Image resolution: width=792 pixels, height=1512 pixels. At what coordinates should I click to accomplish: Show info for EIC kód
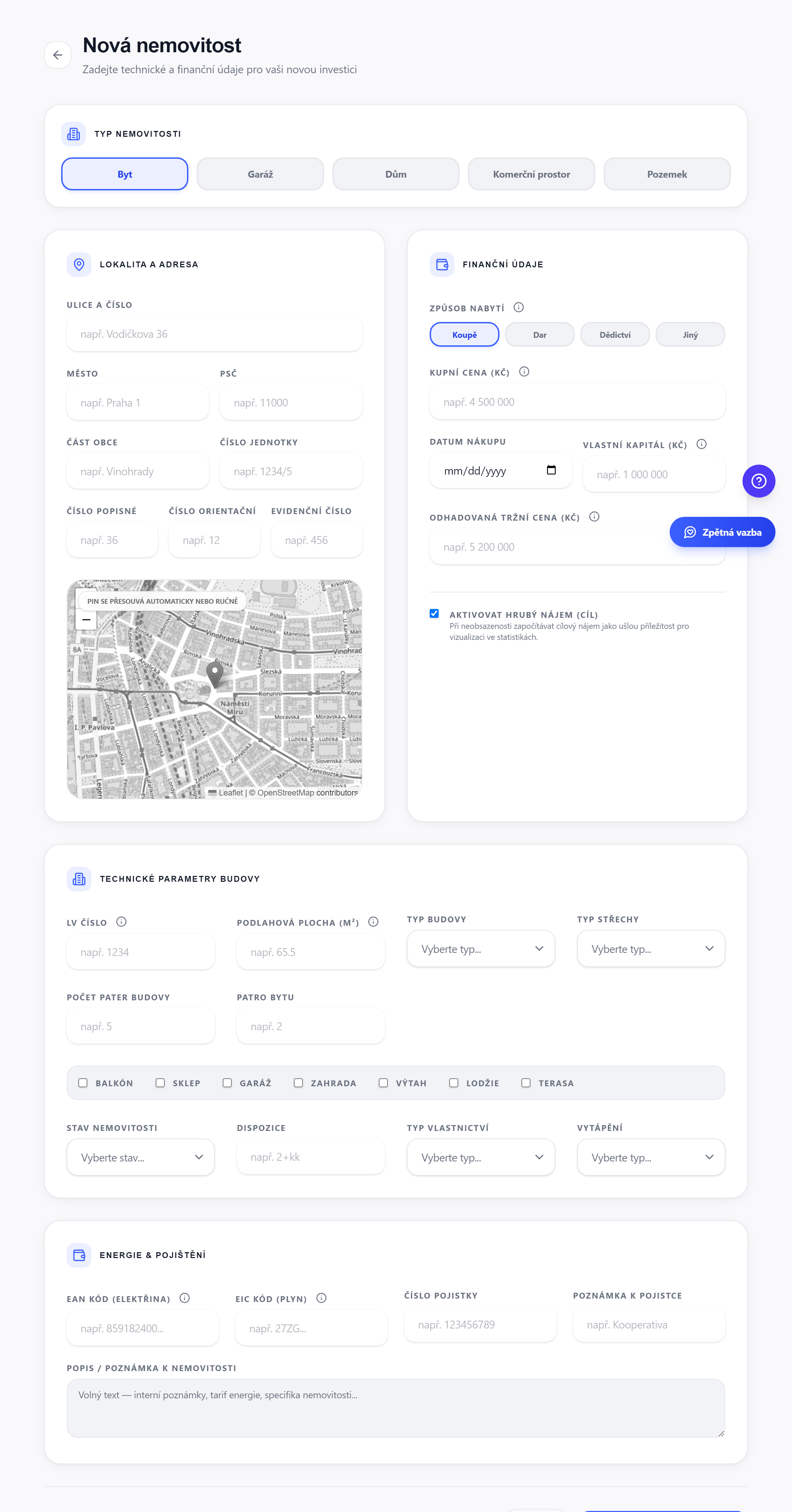coord(321,1298)
